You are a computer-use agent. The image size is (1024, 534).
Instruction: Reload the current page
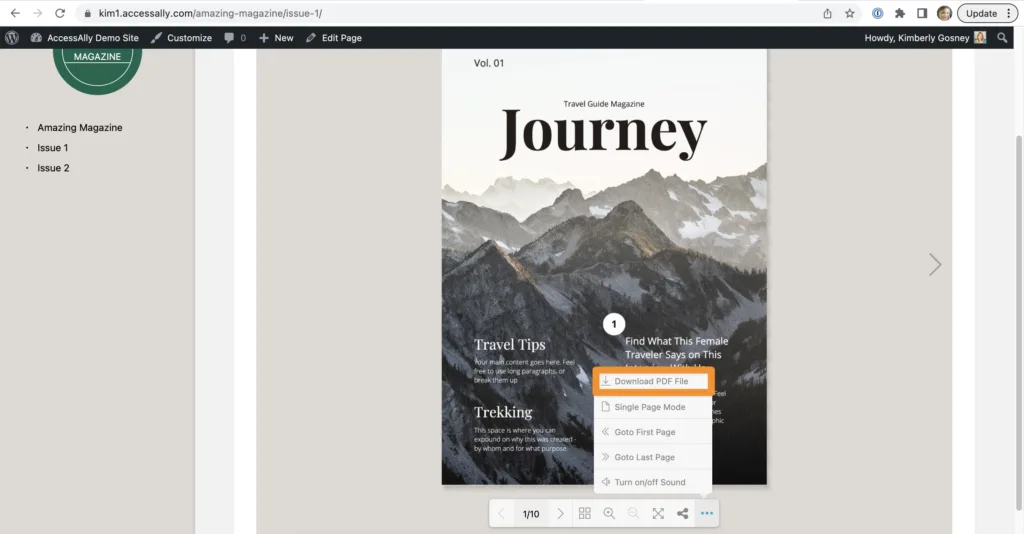point(59,13)
